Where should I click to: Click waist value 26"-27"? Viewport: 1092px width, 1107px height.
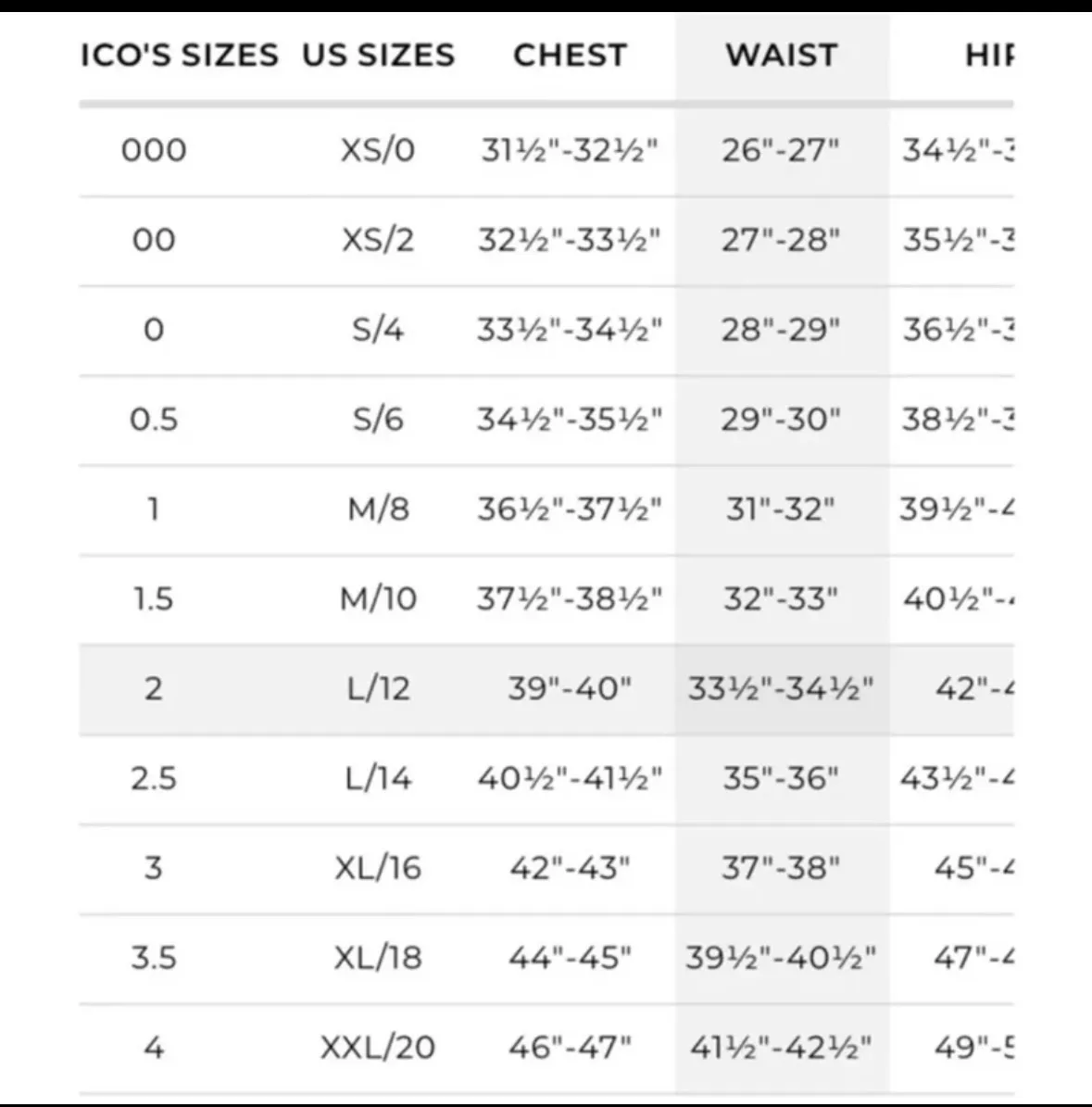(781, 149)
